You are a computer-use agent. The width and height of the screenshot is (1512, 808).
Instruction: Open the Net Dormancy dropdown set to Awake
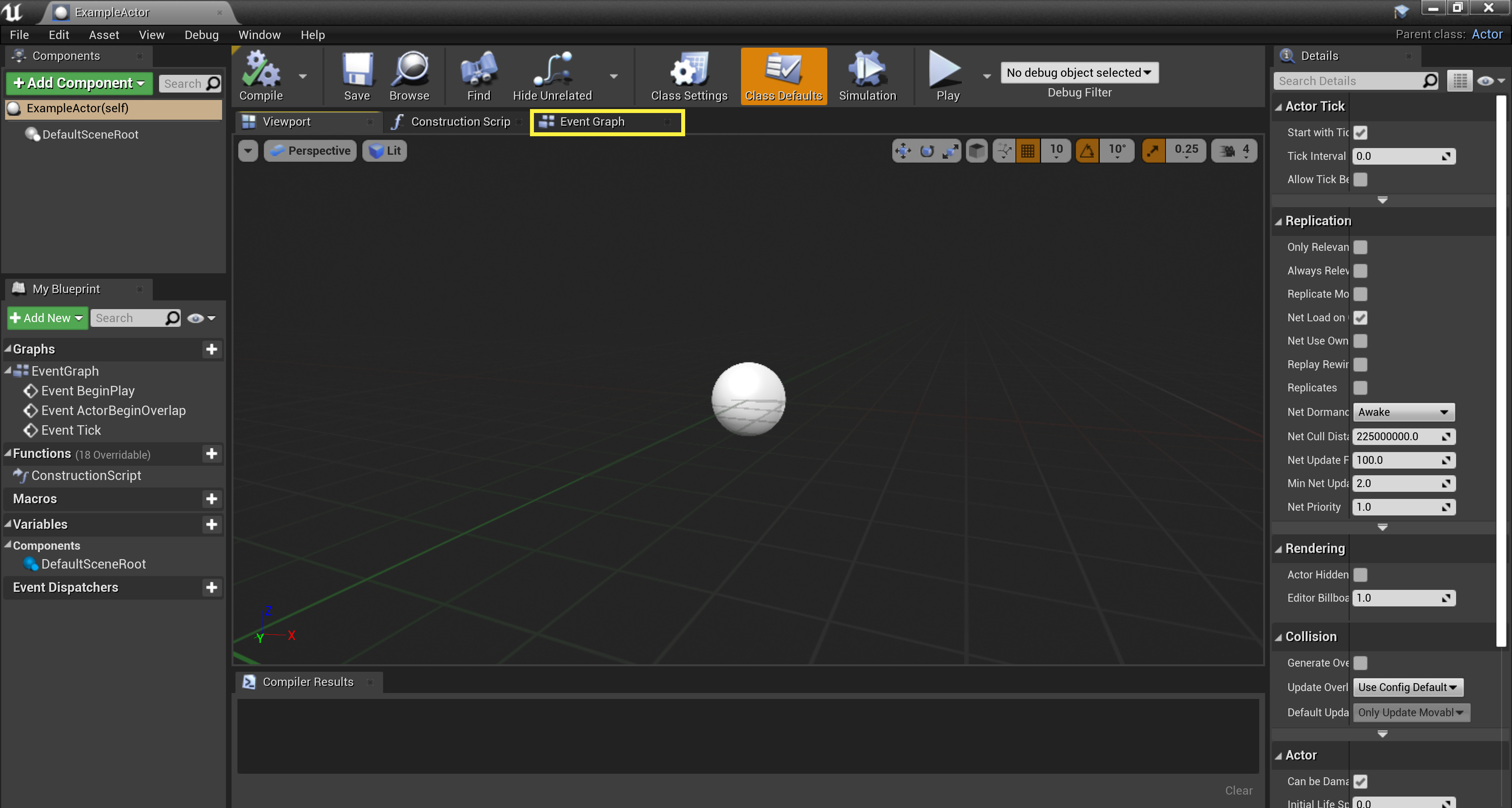[1403, 412]
